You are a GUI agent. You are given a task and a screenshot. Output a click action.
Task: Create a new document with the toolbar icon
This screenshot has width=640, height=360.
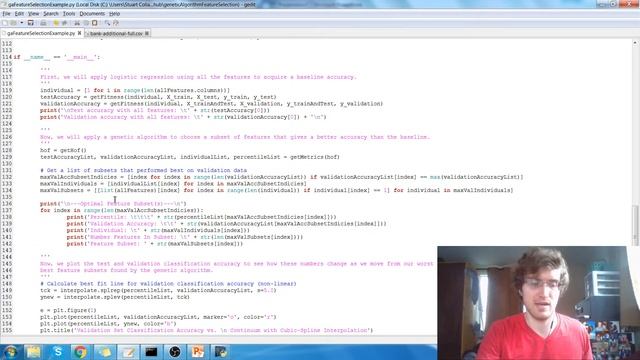tap(5, 23)
